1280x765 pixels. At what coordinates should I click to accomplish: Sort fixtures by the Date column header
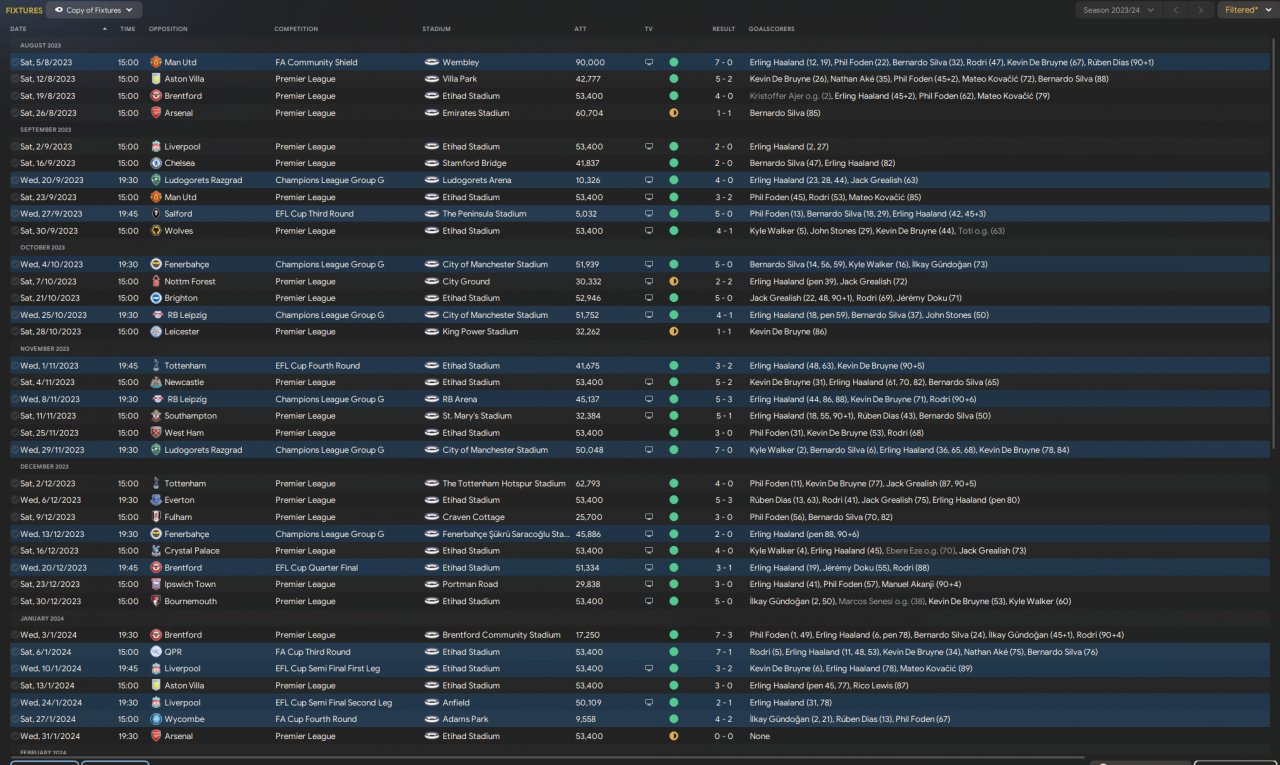[18, 29]
